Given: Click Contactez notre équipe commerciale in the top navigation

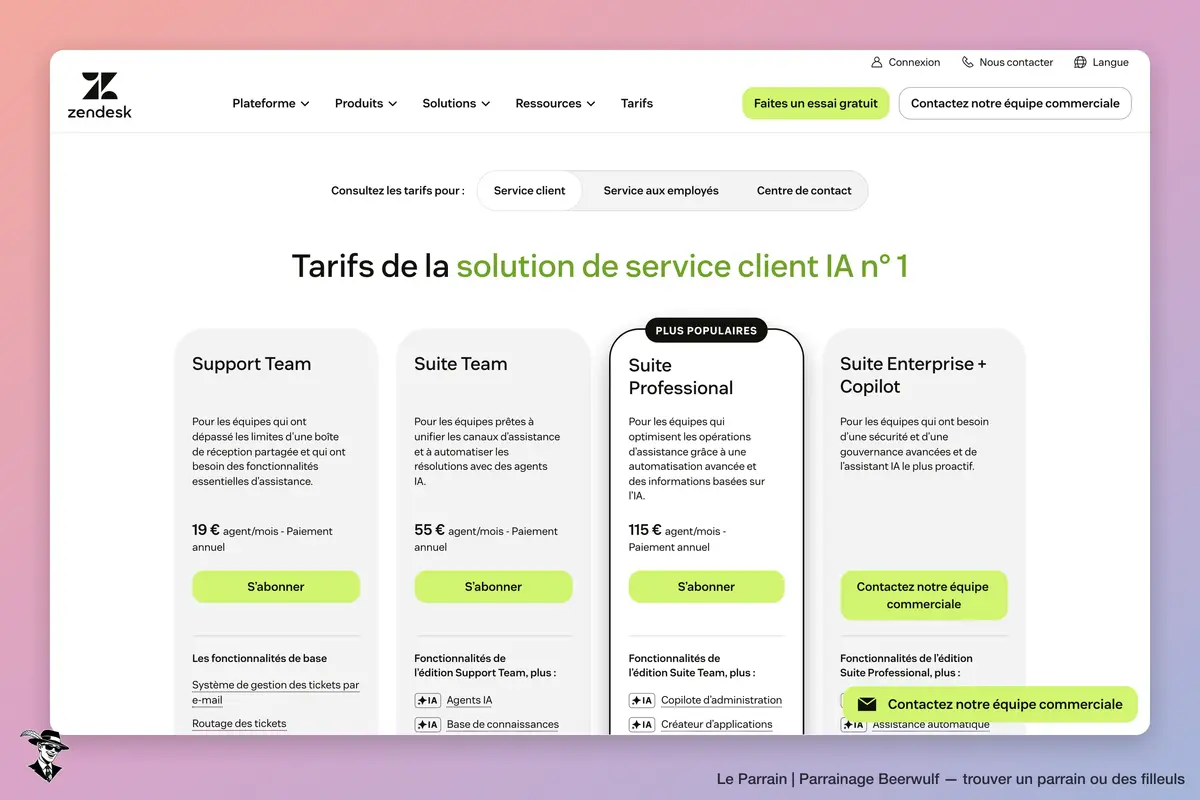Looking at the screenshot, I should pos(1015,103).
